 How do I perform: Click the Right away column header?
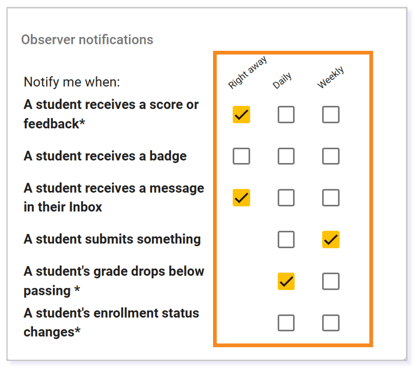click(x=247, y=72)
